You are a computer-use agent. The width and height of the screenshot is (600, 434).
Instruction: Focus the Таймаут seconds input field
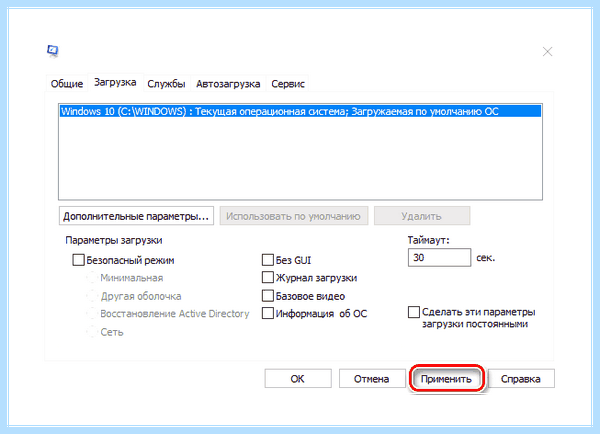[439, 258]
